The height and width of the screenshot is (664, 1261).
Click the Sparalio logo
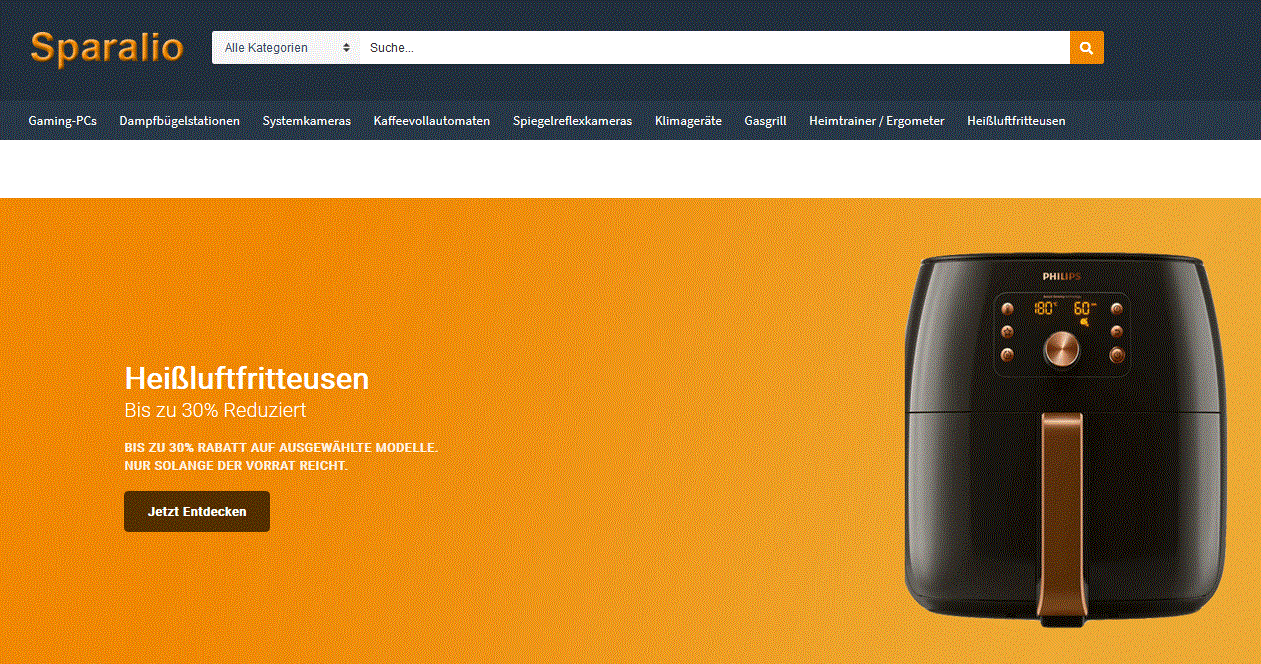tap(106, 47)
